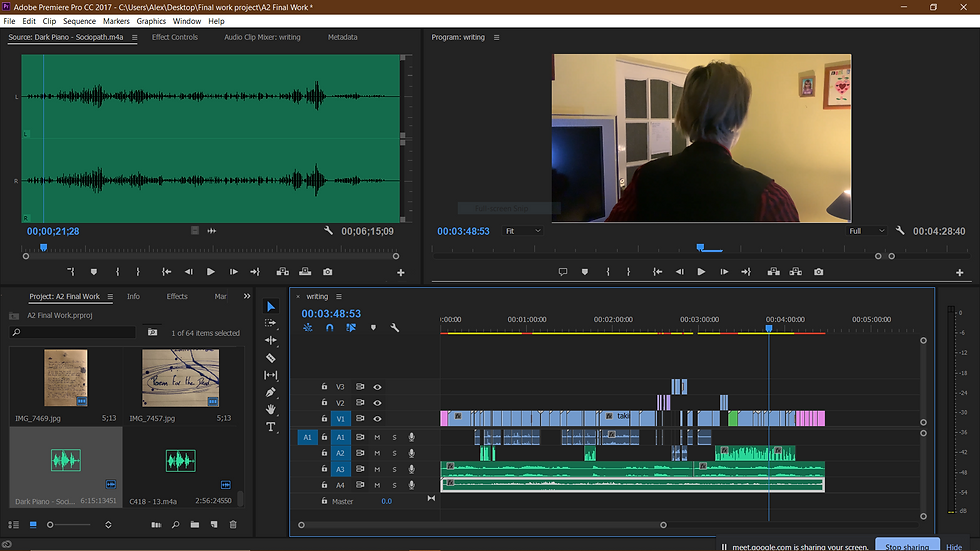Open writing sequence panel menu
The width and height of the screenshot is (980, 551).
point(339,297)
